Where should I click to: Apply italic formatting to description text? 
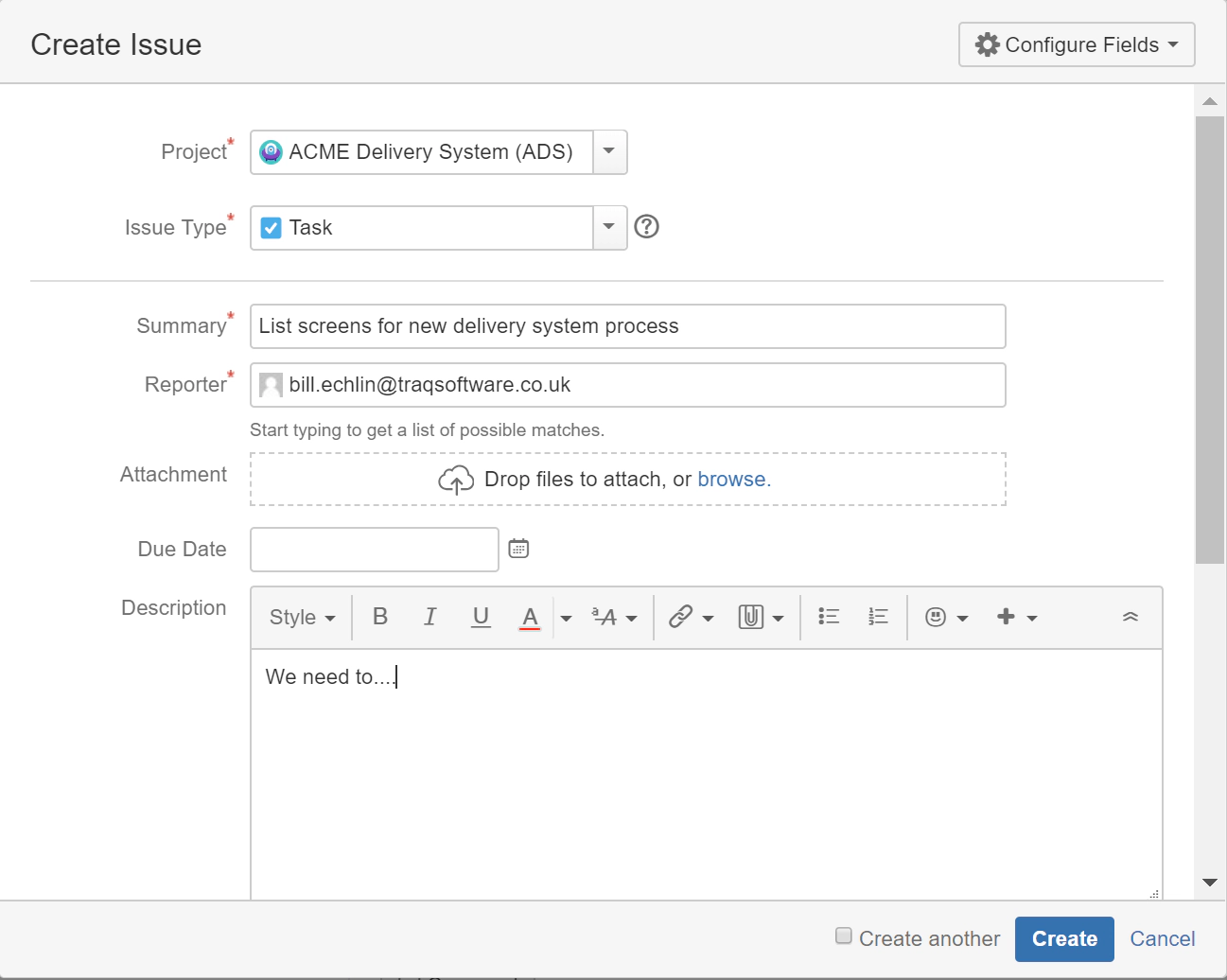tap(430, 617)
